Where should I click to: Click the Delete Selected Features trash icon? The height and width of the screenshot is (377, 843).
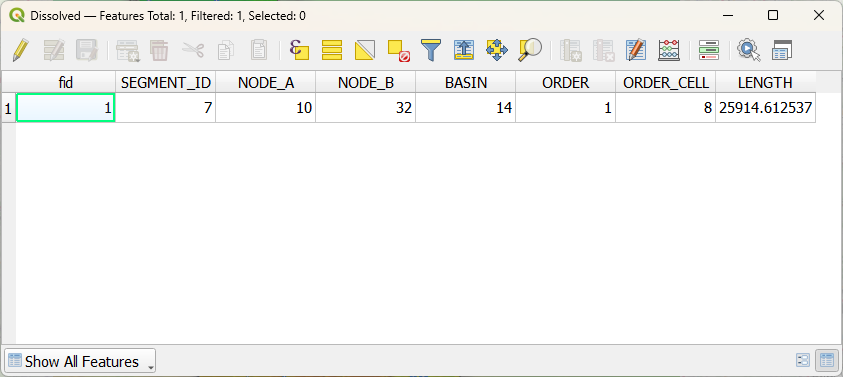(159, 50)
